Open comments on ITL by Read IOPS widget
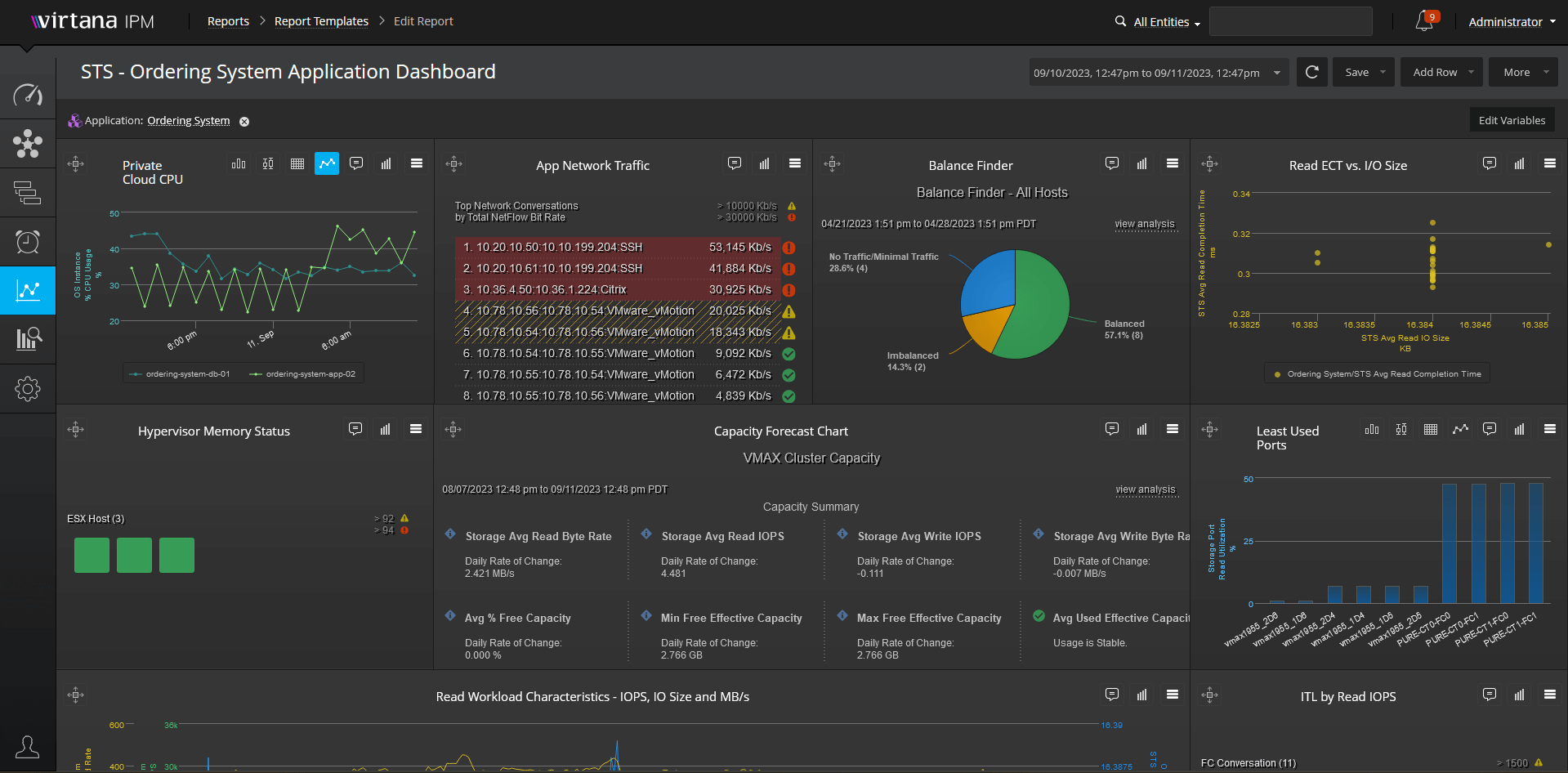This screenshot has width=1568, height=773. (1490, 695)
